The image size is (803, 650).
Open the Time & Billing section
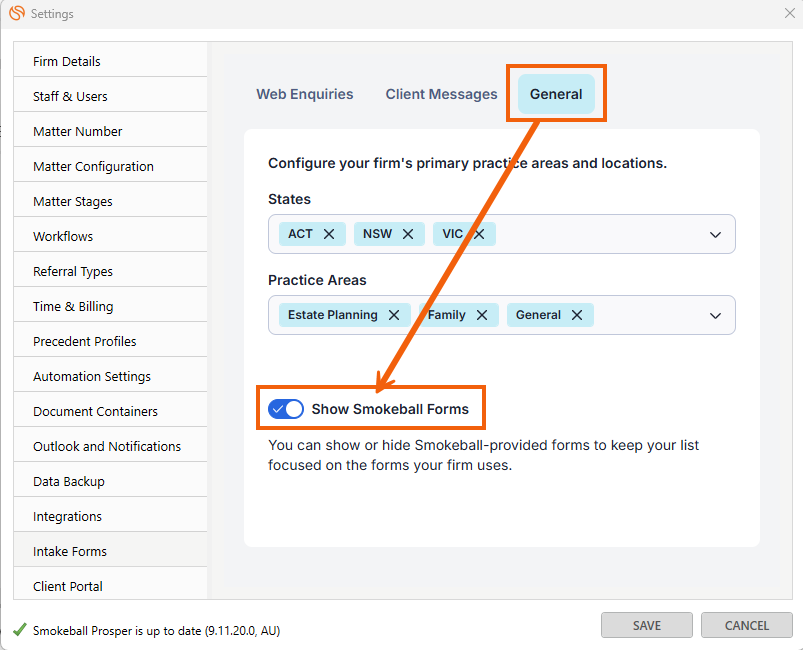(x=73, y=306)
